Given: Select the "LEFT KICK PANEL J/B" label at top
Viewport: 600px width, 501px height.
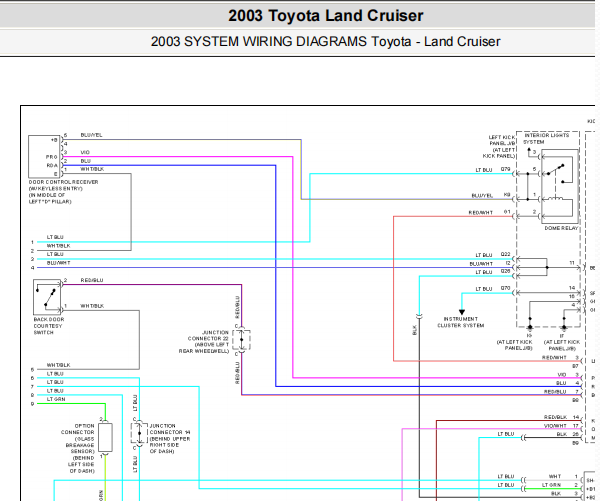Looking at the screenshot, I should click(499, 147).
